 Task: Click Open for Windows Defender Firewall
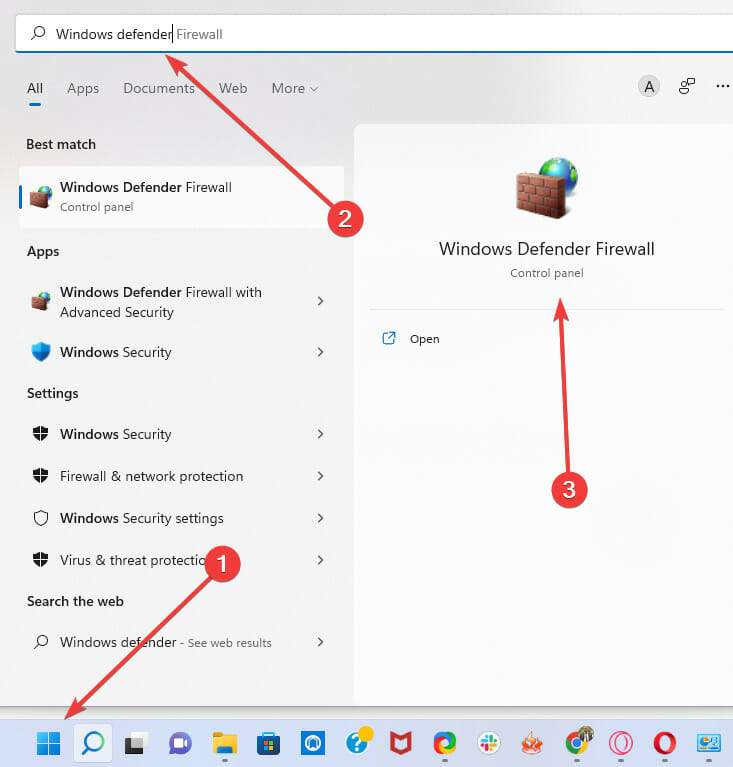point(425,339)
